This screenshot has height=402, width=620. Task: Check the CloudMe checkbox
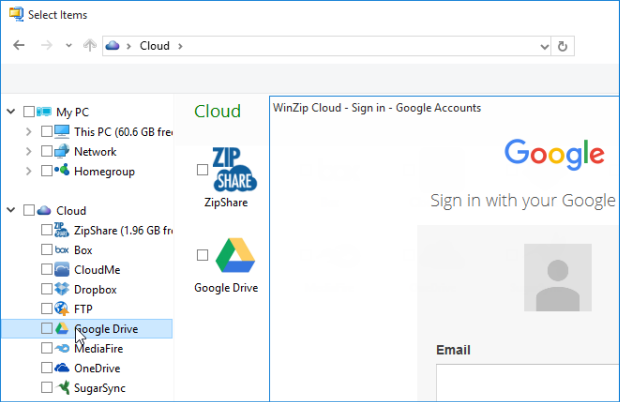47,269
